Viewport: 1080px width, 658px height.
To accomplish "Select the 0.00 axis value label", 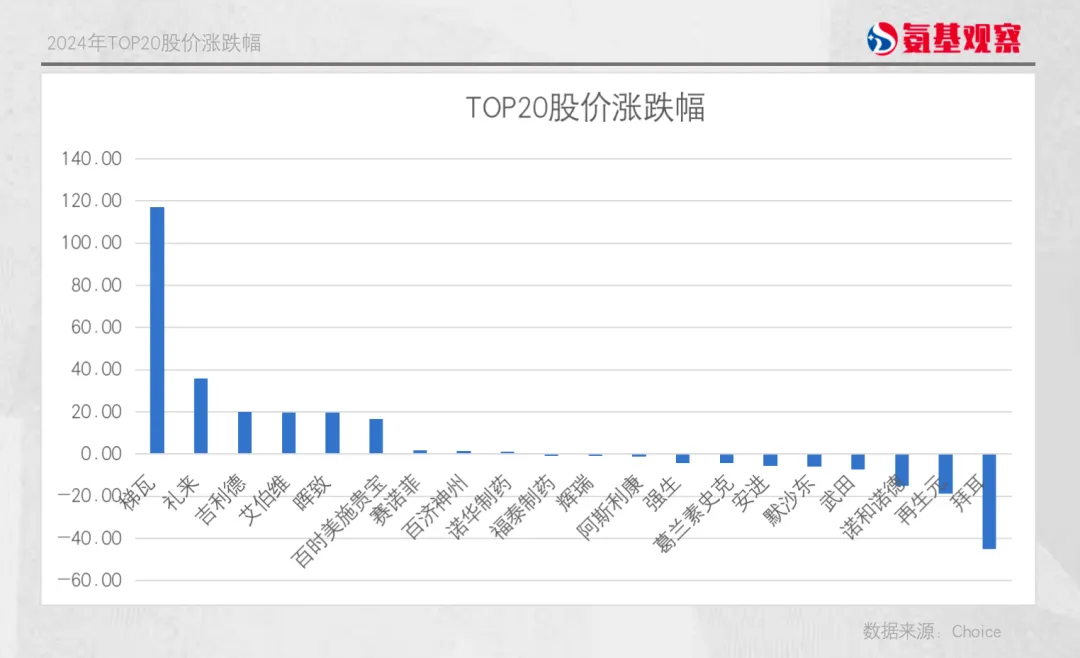I will (x=99, y=454).
